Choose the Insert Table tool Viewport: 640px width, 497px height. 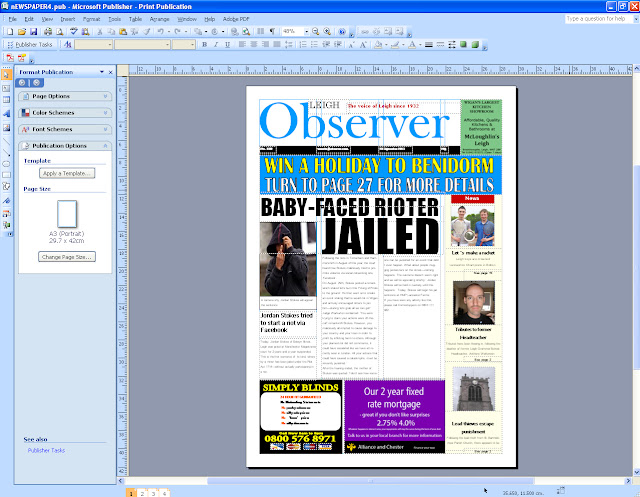6,100
